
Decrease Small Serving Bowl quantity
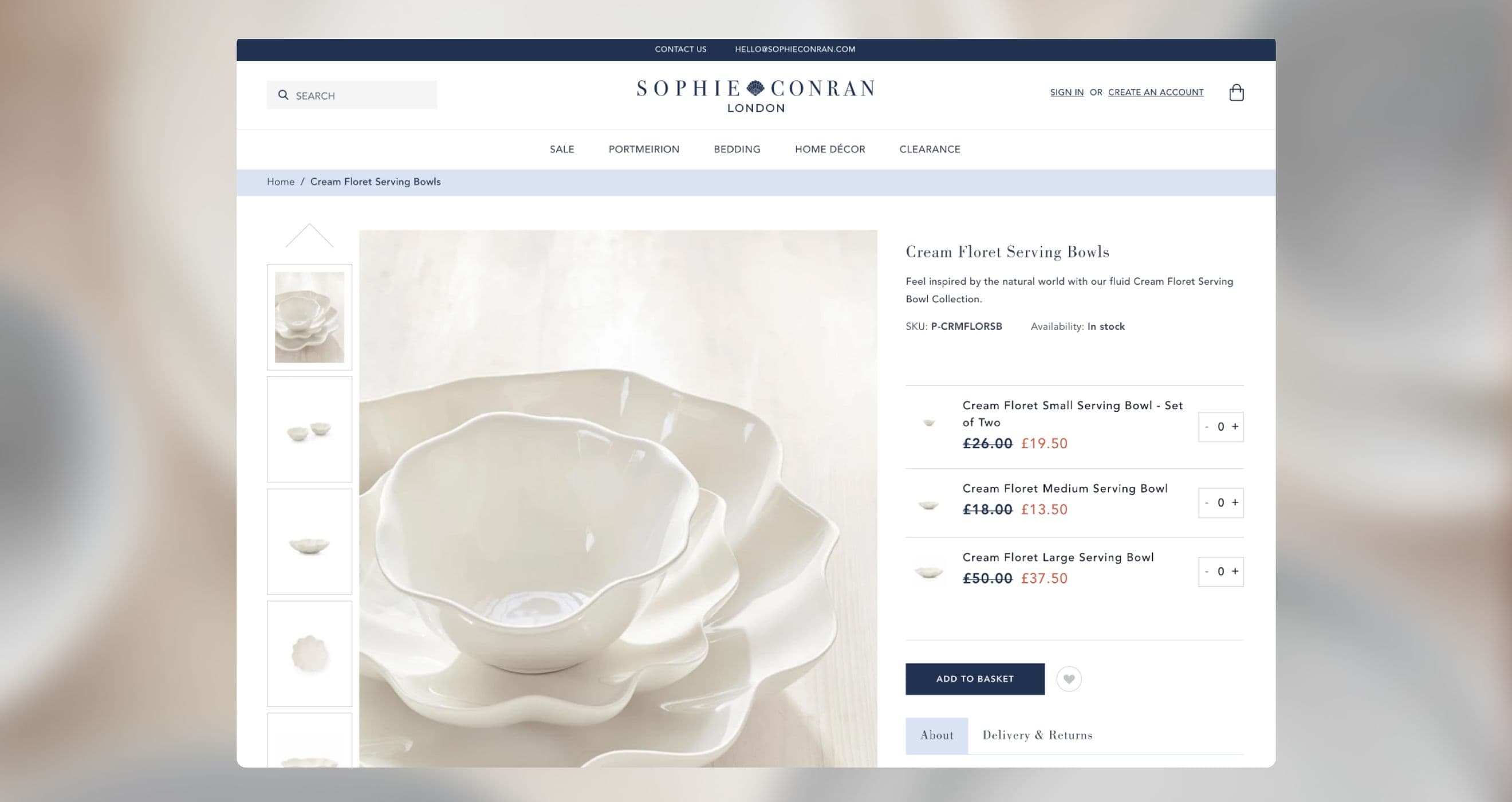click(x=1207, y=427)
